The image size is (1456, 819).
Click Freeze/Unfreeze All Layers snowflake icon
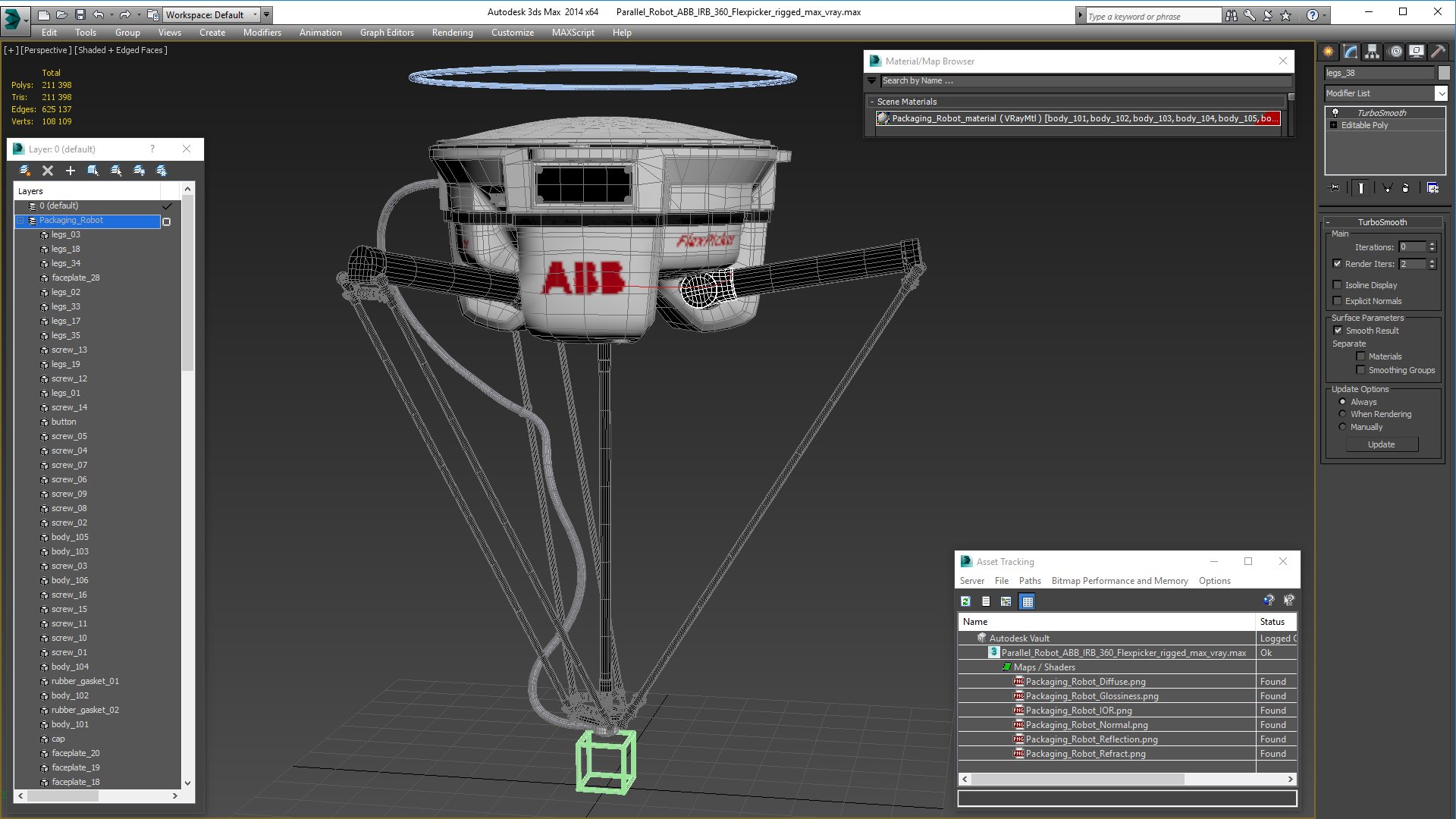tap(162, 171)
